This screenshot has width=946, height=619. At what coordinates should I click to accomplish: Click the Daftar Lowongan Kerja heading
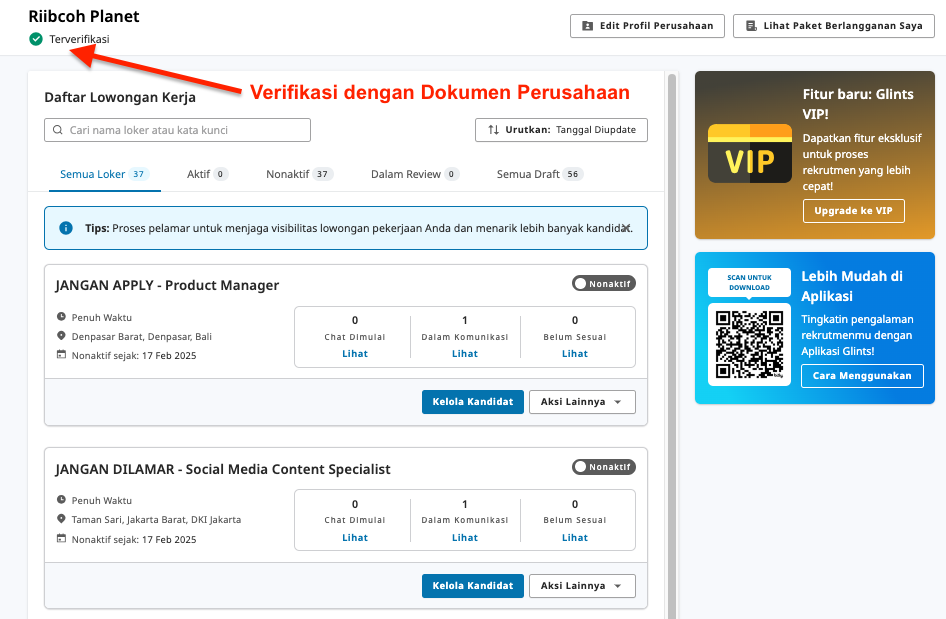pyautogui.click(x=120, y=97)
